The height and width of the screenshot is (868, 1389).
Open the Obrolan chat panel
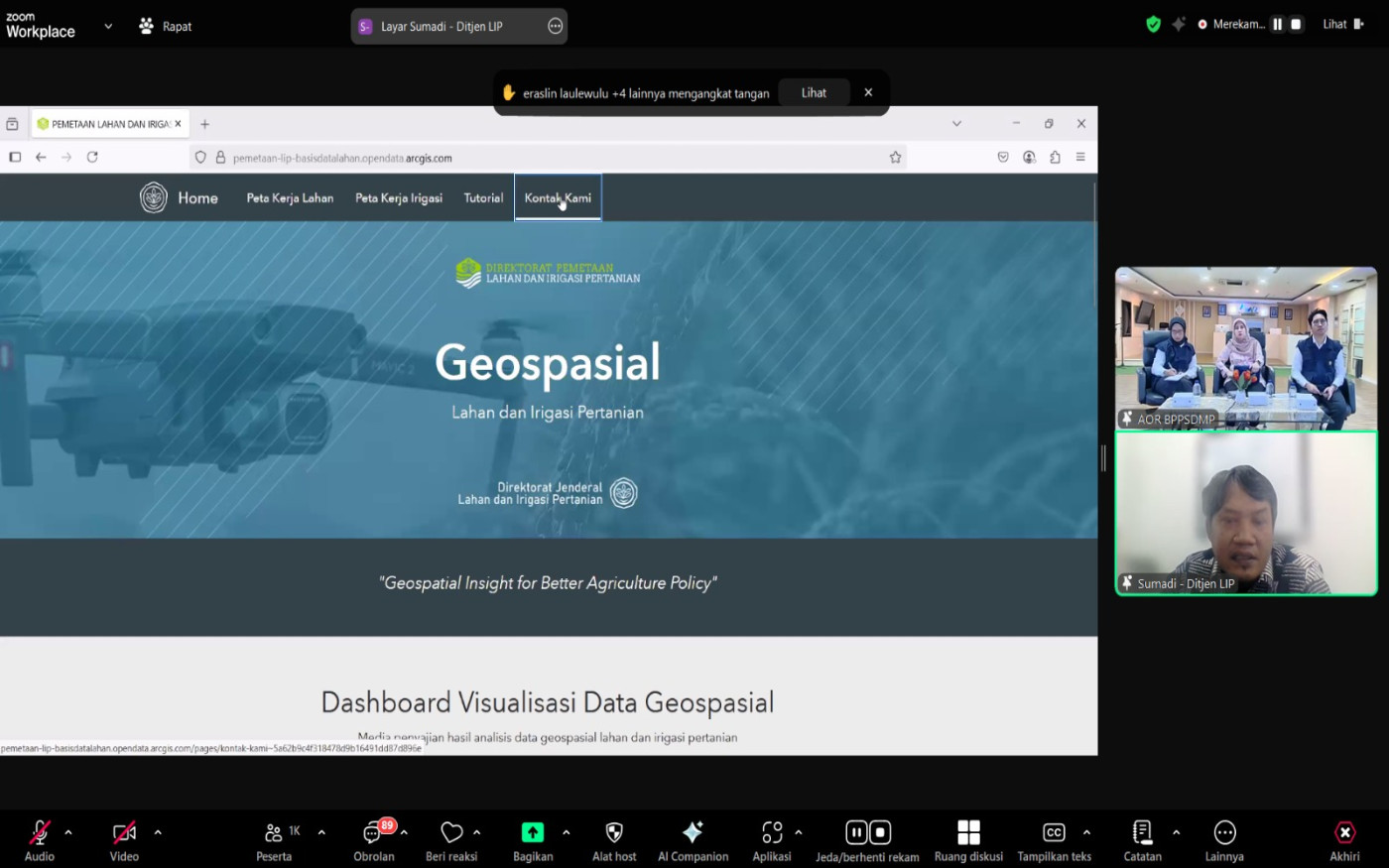[373, 833]
